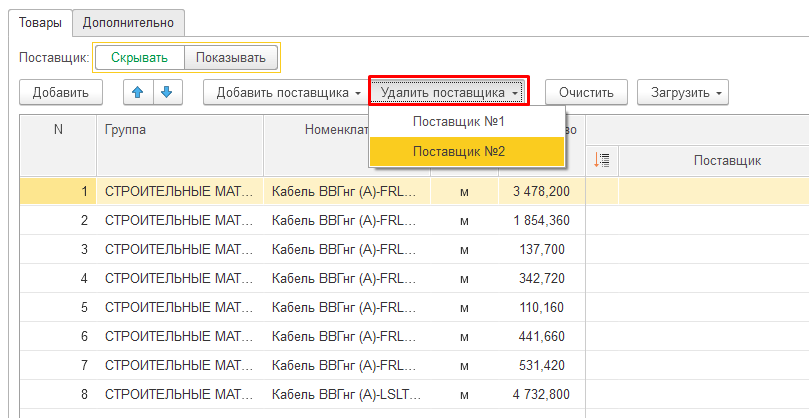Screen dimensions: 809x418
Task: Open the Товары tab
Action: coord(41,21)
